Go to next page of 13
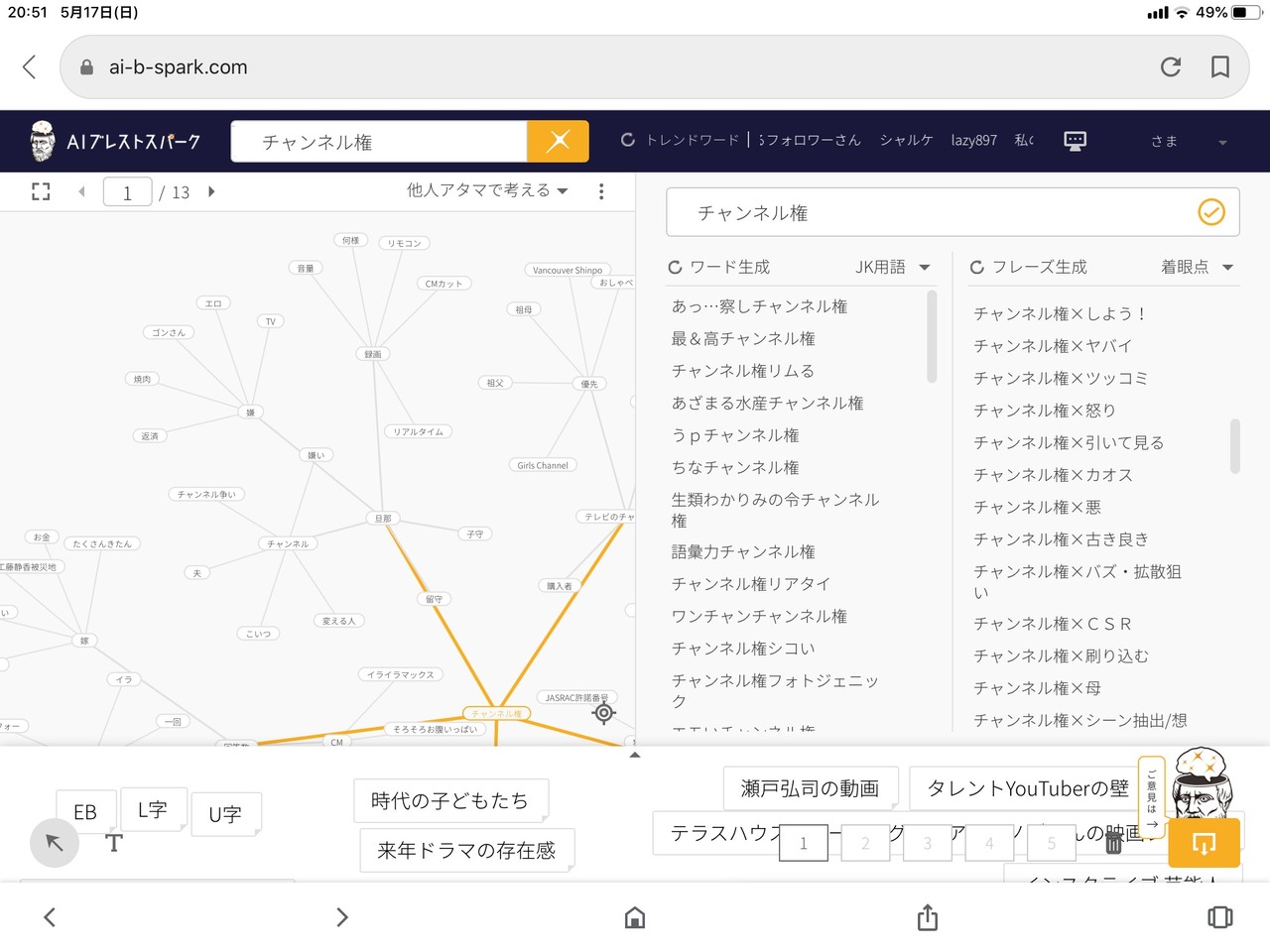 [211, 191]
